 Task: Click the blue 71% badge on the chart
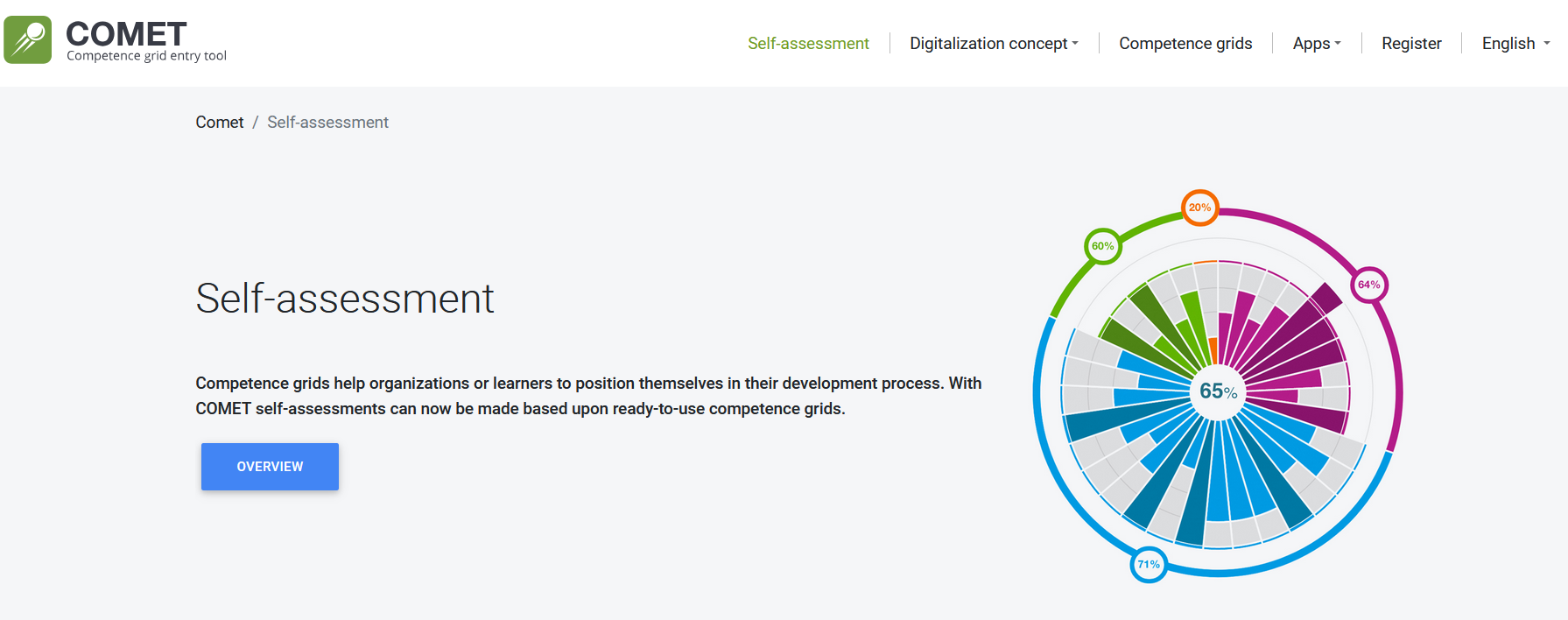[1149, 564]
